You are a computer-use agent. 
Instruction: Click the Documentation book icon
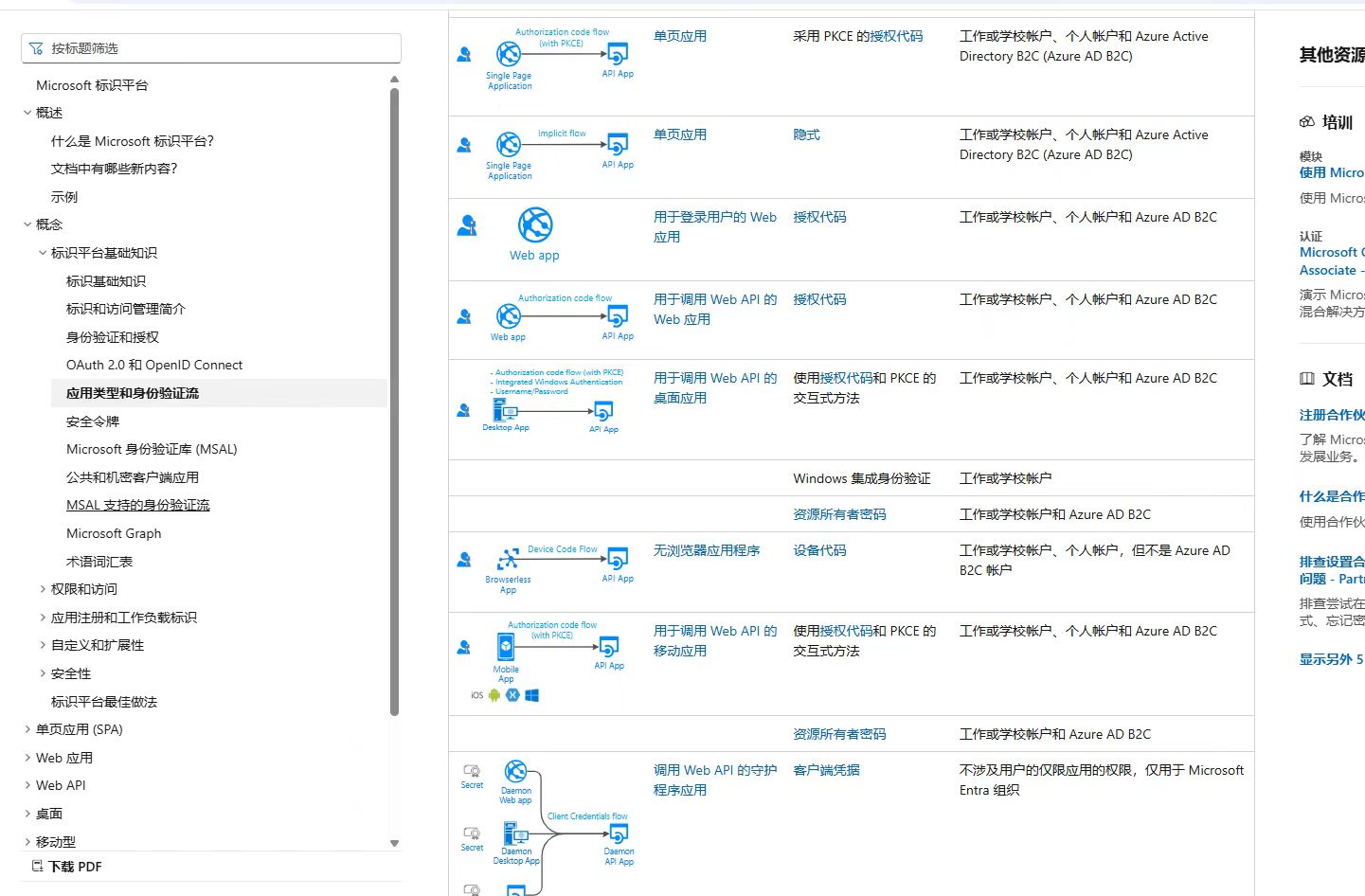(x=1307, y=379)
